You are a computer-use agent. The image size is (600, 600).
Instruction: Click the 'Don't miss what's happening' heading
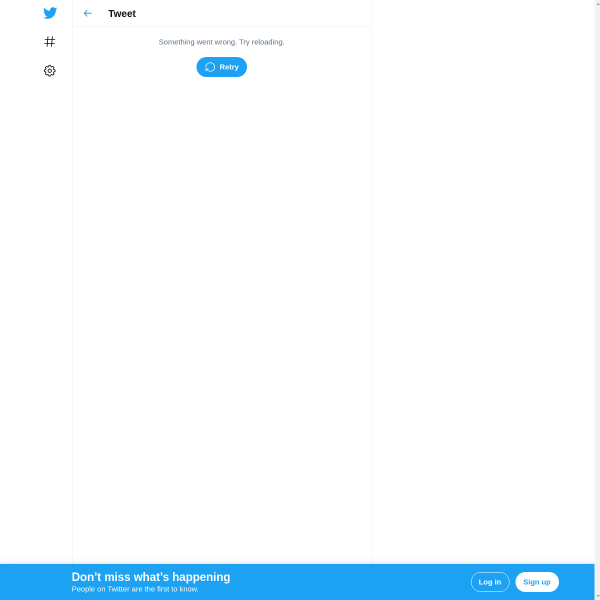point(151,577)
